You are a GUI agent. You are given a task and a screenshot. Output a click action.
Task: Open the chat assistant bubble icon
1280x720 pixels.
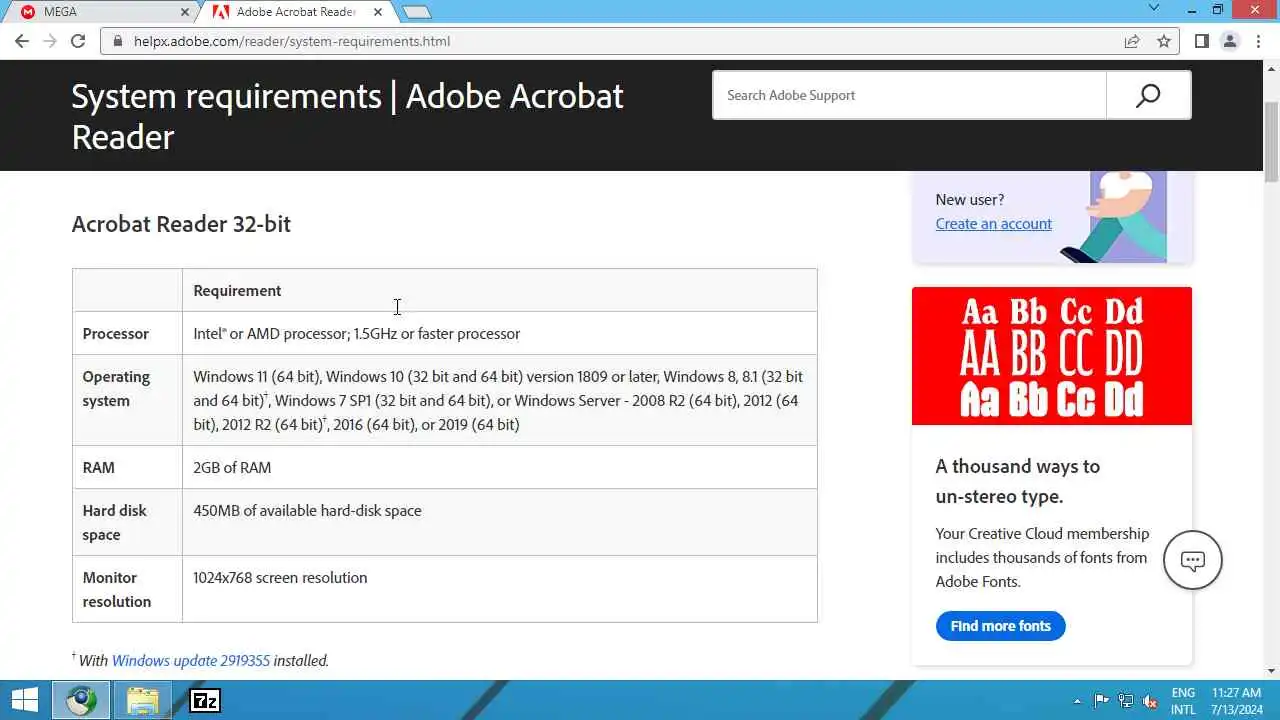click(1193, 560)
